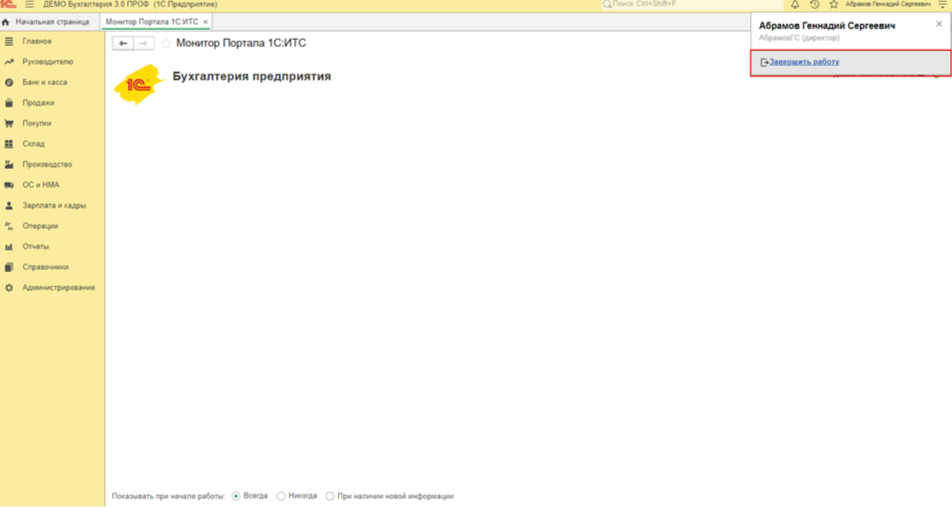Screen dimensions: 952x508
Task: Open the Администрирование section
Action: click(58, 288)
